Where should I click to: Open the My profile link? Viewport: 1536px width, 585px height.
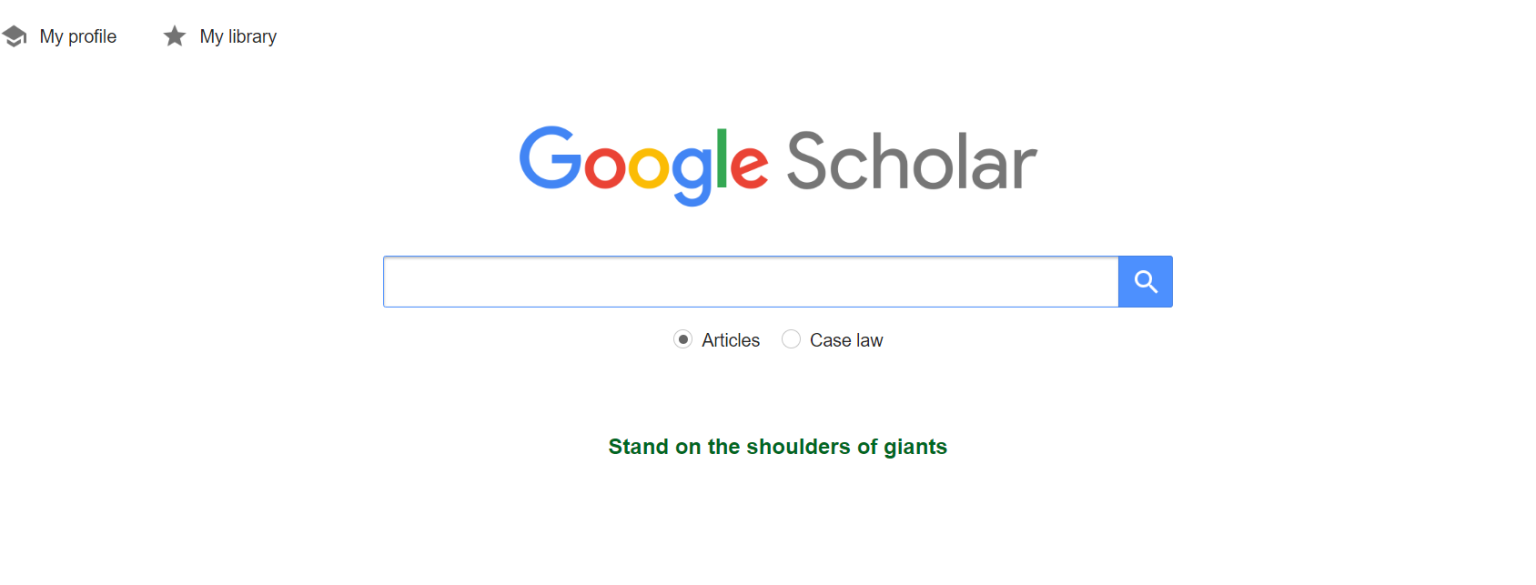click(78, 37)
